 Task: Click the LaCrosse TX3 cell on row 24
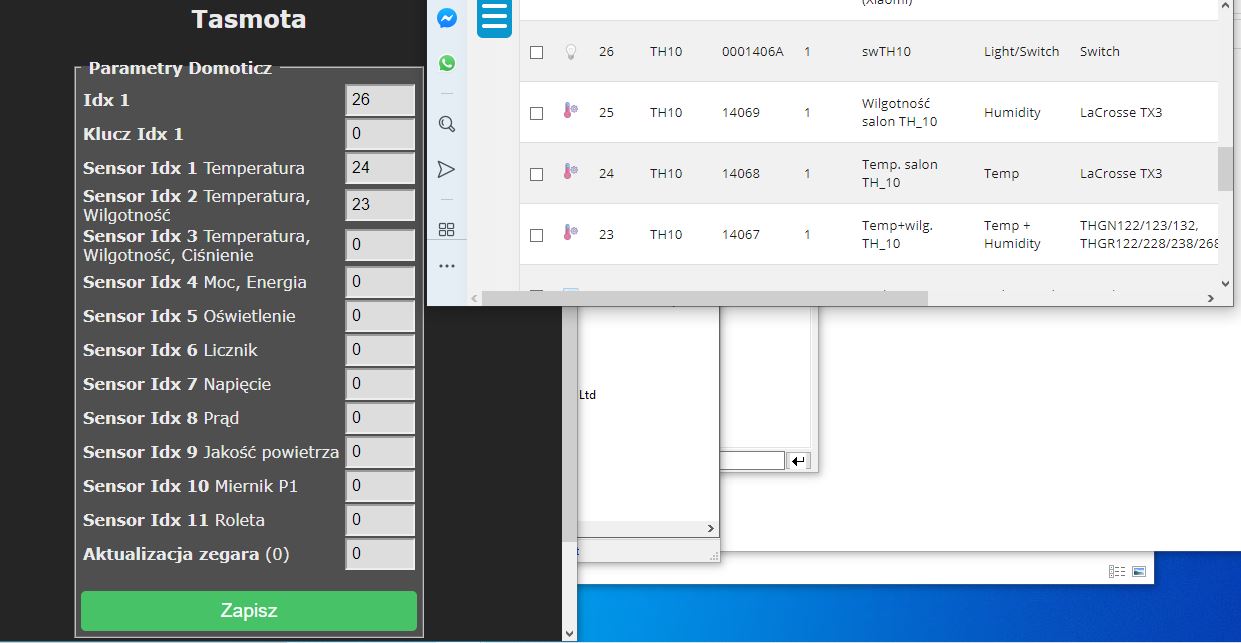click(1121, 173)
